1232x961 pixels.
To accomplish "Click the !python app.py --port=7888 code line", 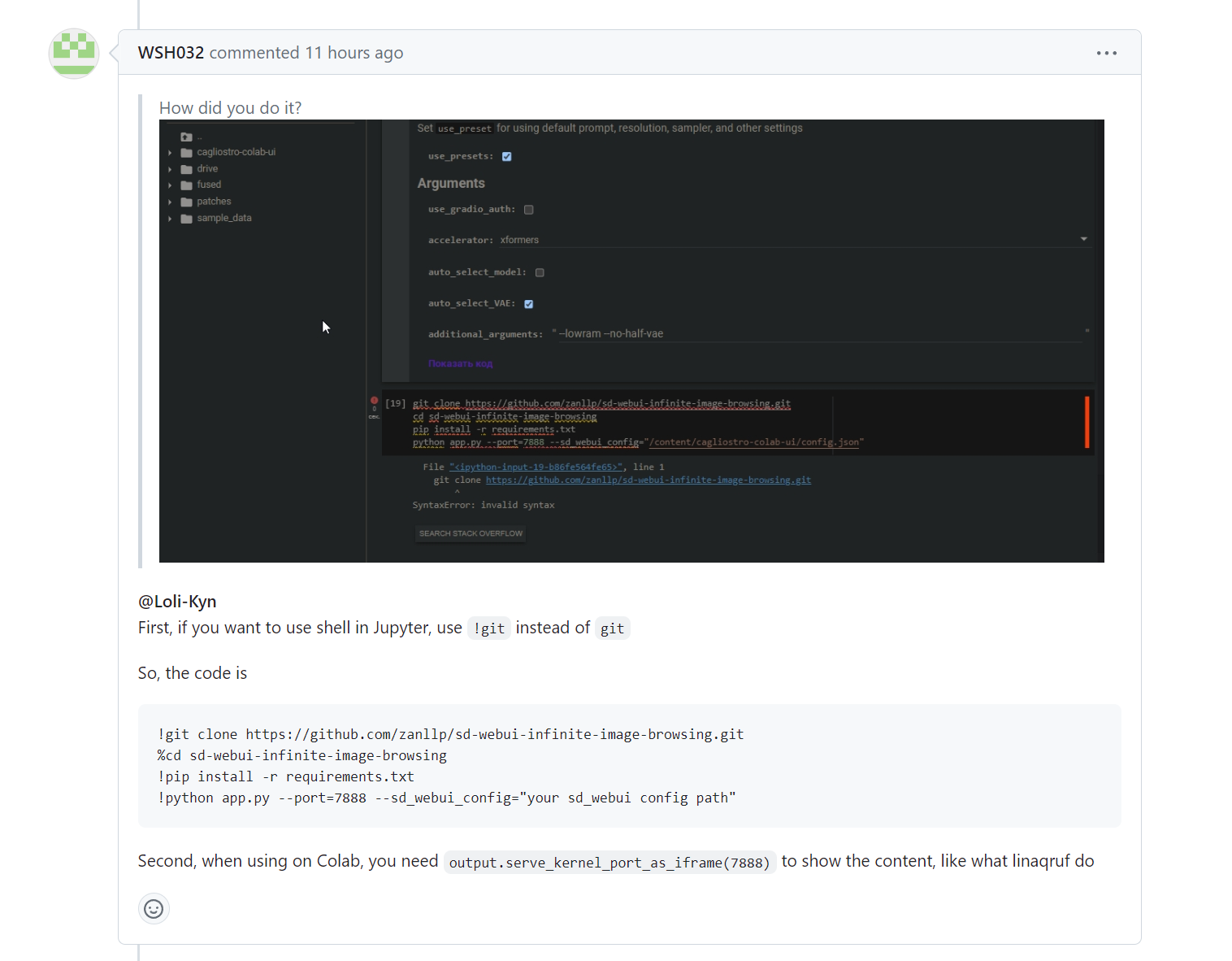I will pos(447,798).
